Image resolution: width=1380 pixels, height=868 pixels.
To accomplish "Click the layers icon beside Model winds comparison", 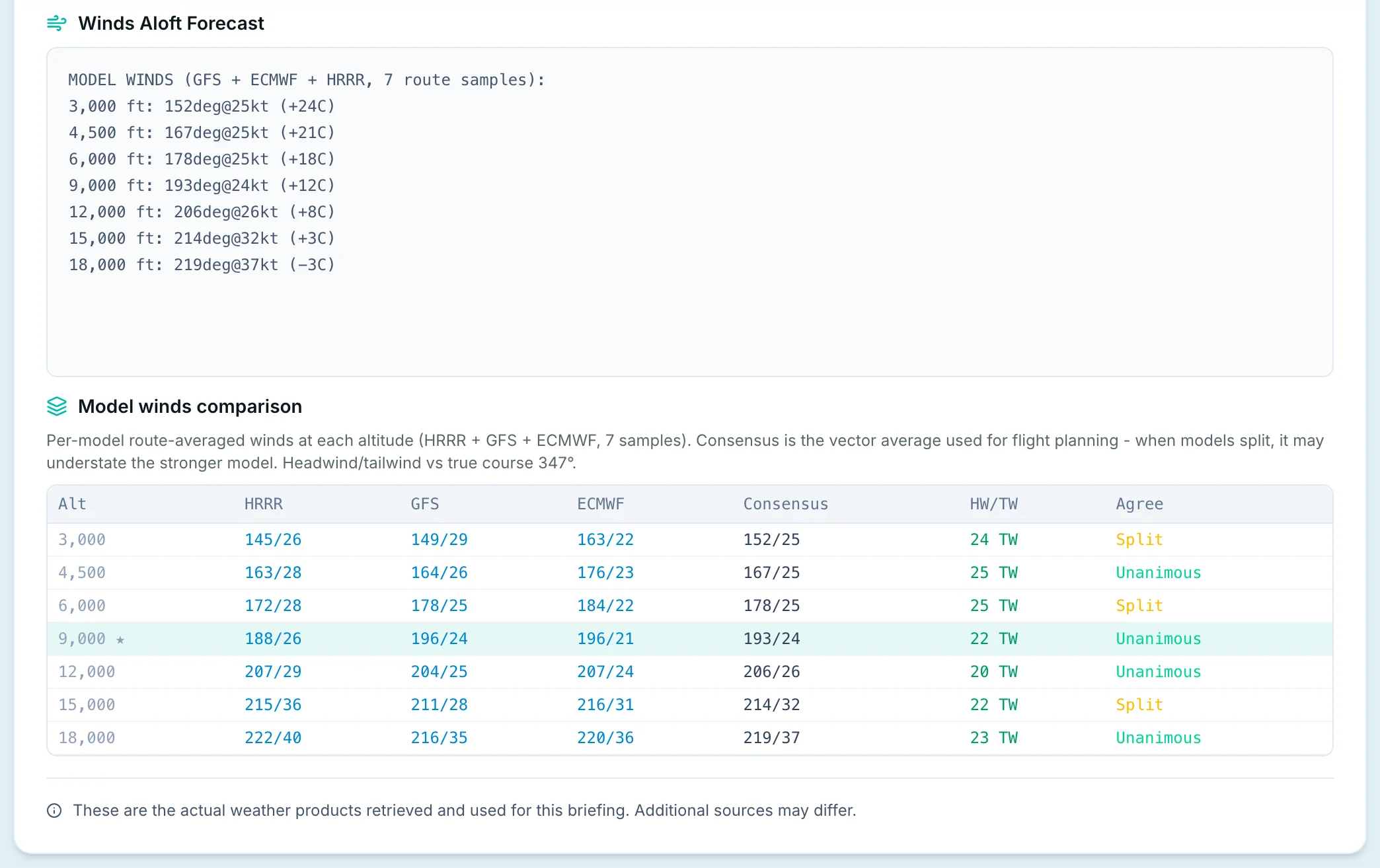I will click(x=57, y=406).
